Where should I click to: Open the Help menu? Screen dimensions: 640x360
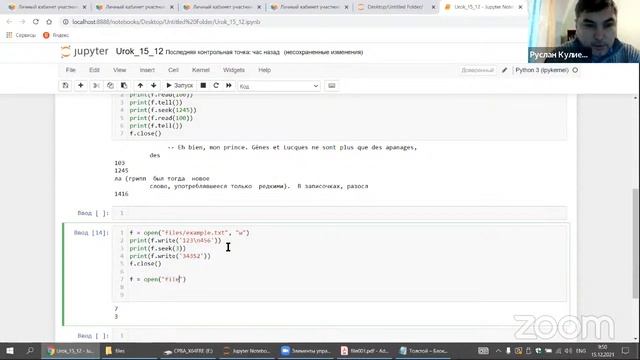coord(264,70)
